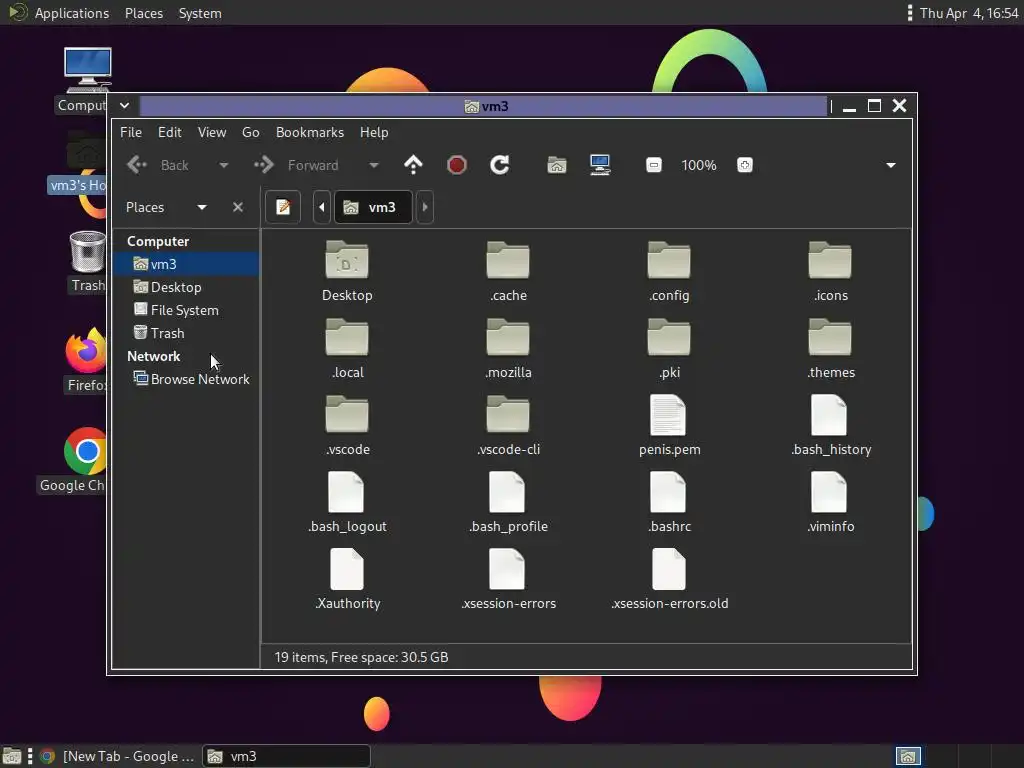Select the .config folder
This screenshot has height=768, width=1024.
669,260
